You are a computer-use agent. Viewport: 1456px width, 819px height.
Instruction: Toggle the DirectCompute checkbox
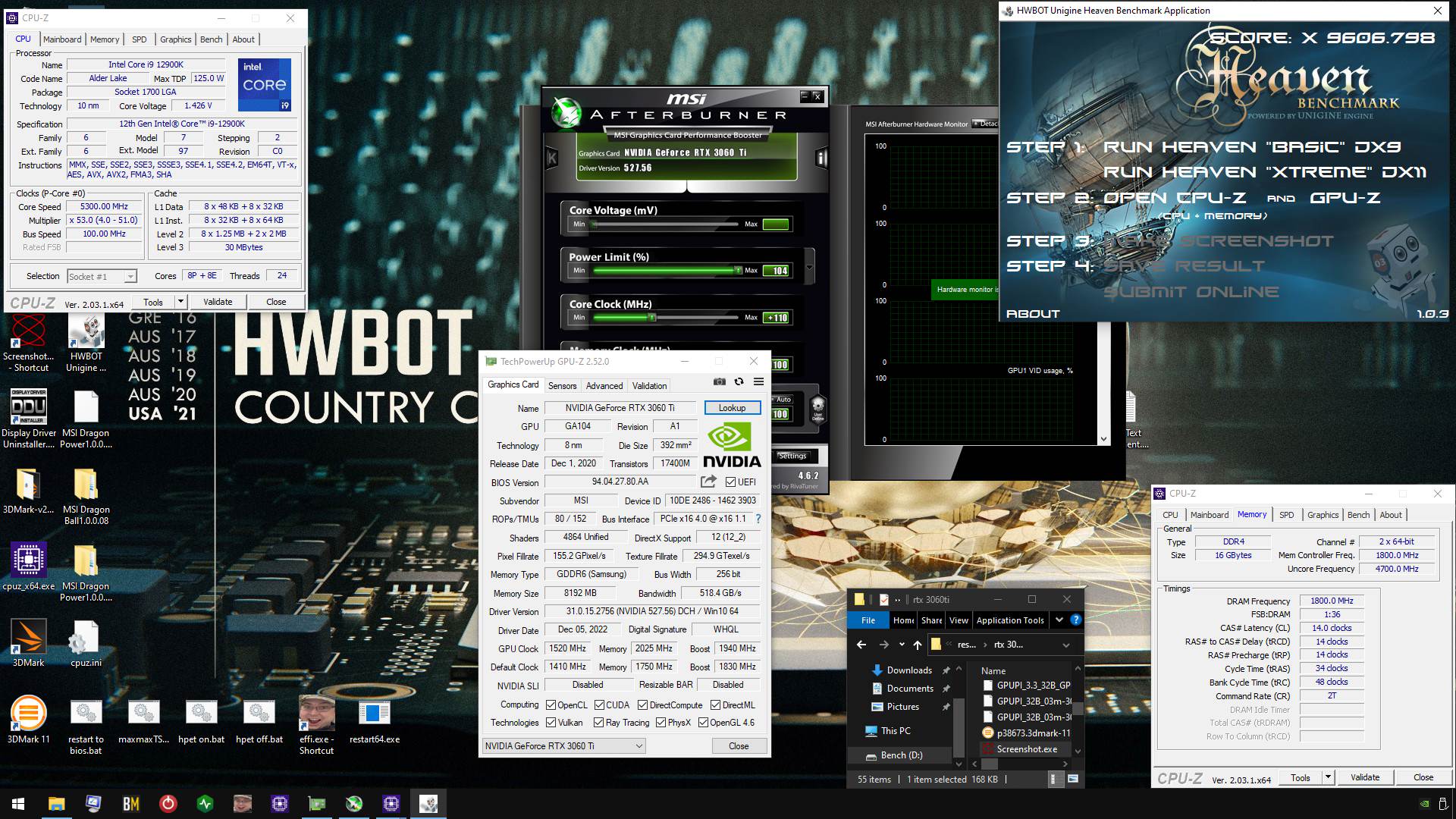pos(642,705)
